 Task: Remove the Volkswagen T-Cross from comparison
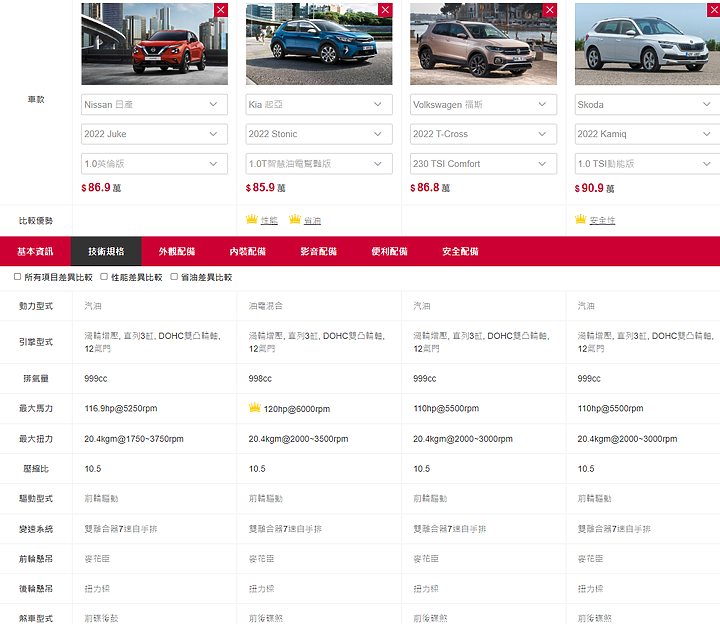tap(550, 10)
